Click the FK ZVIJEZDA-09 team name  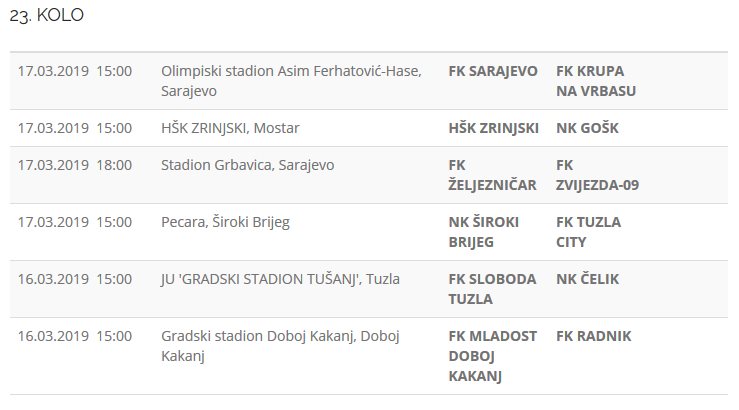pyautogui.click(x=598, y=175)
